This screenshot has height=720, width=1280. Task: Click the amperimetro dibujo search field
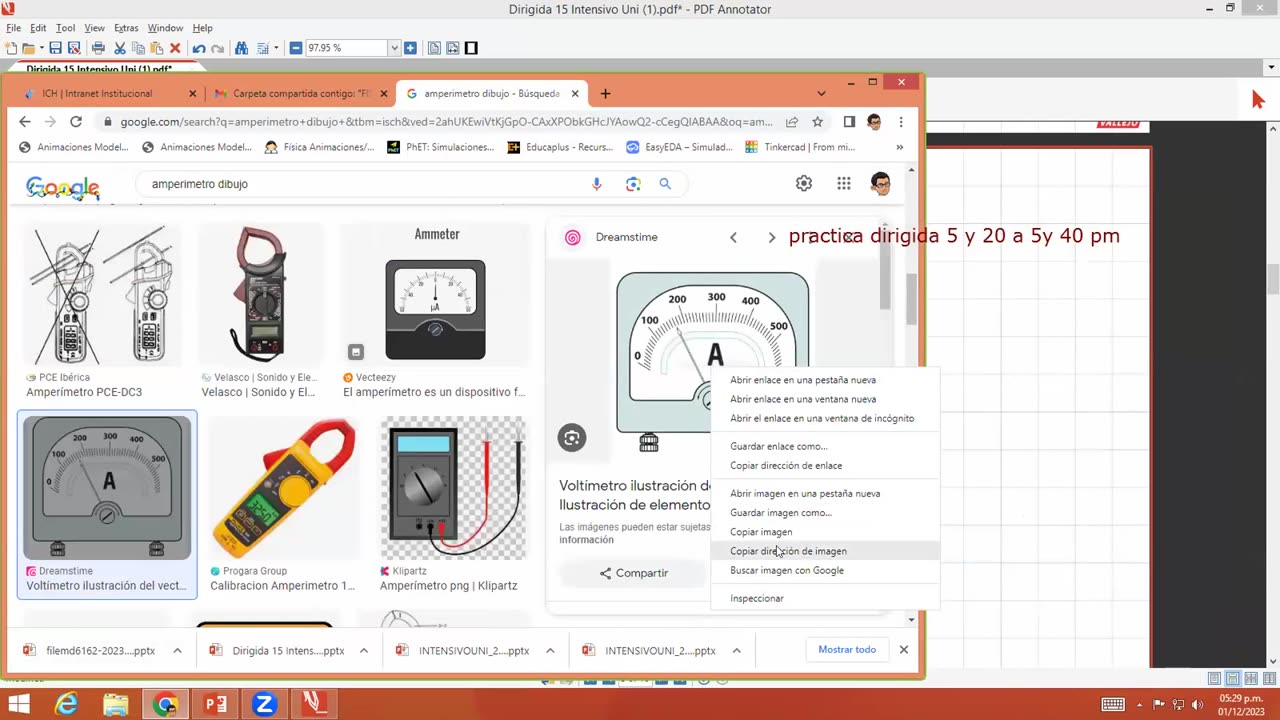[x=365, y=184]
